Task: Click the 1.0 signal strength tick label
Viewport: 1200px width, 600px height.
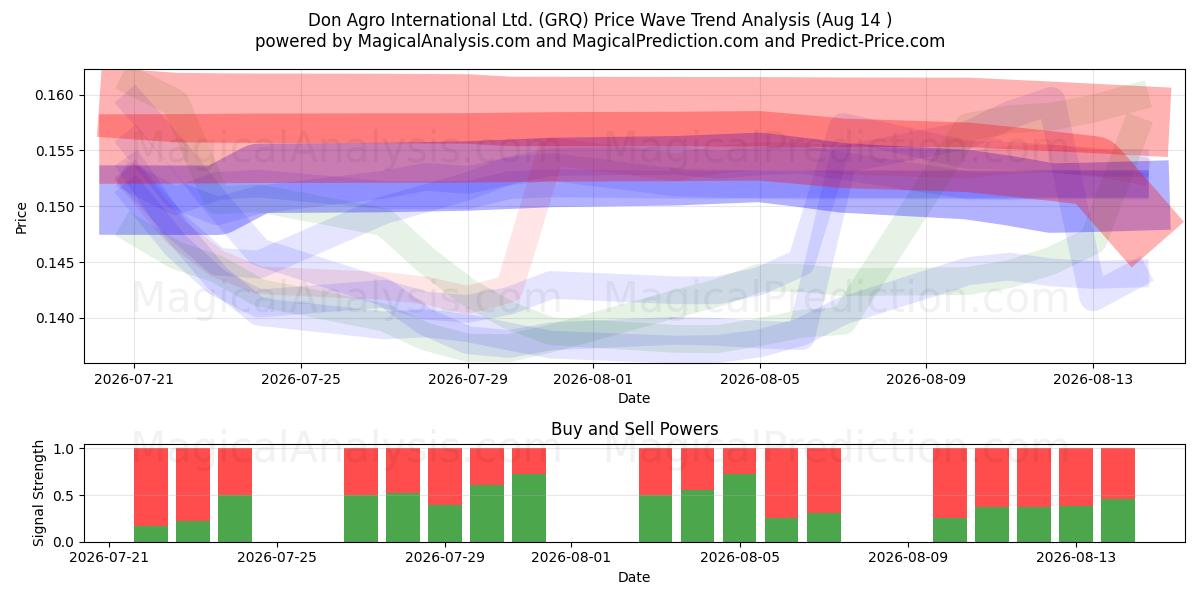Action: tap(66, 449)
